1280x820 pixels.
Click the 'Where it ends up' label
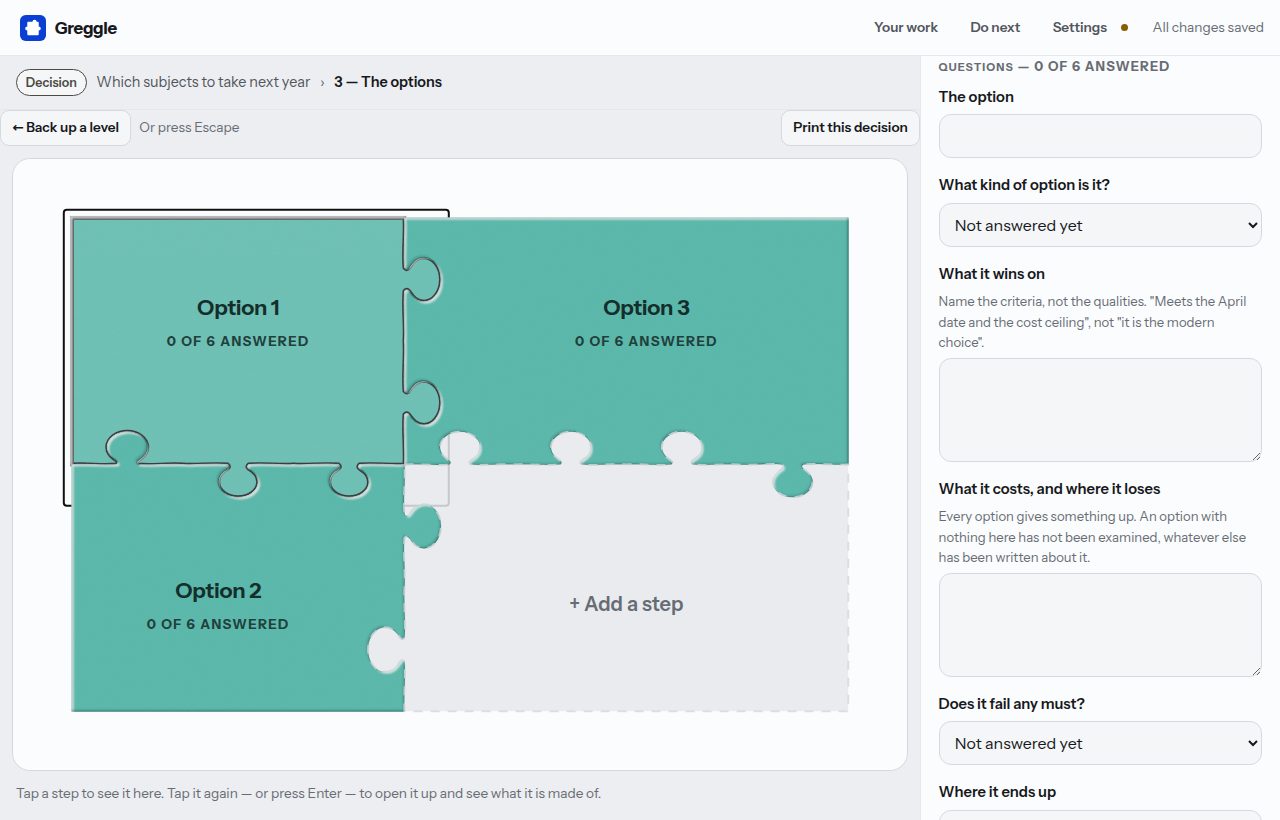[997, 791]
